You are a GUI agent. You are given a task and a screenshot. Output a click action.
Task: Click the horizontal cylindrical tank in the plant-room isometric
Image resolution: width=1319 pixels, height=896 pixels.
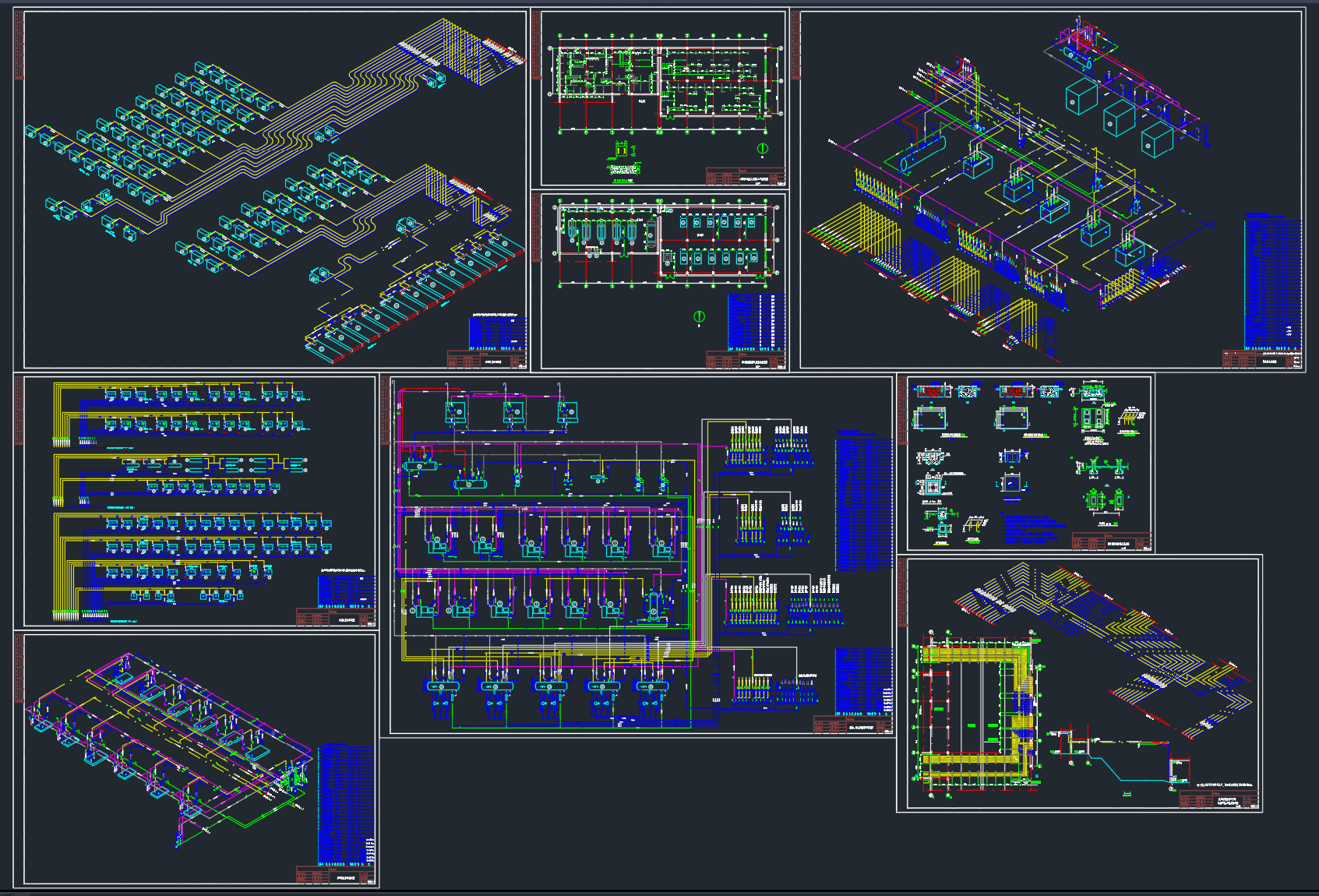tap(922, 154)
